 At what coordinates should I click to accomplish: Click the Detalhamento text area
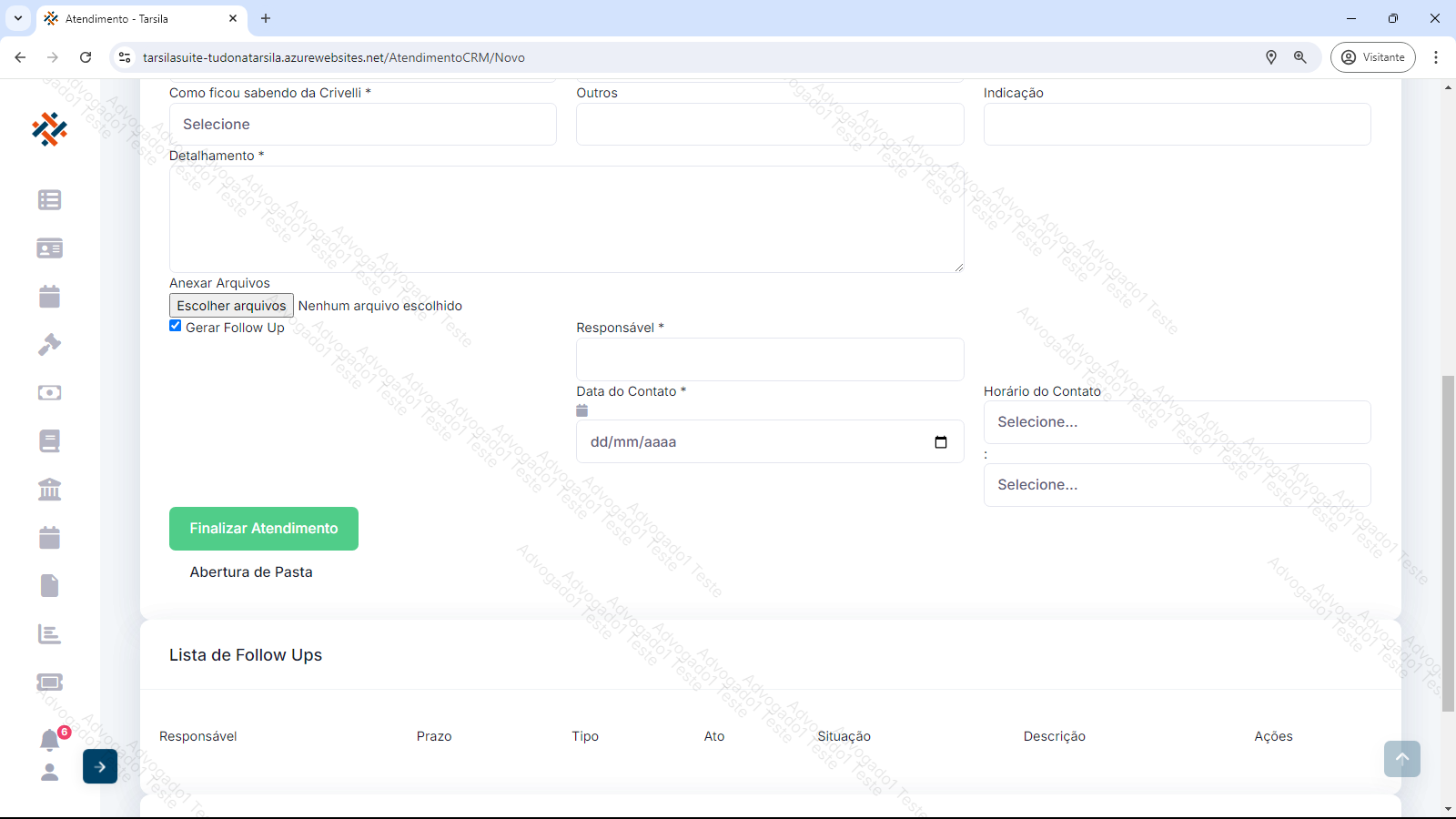coord(566,219)
